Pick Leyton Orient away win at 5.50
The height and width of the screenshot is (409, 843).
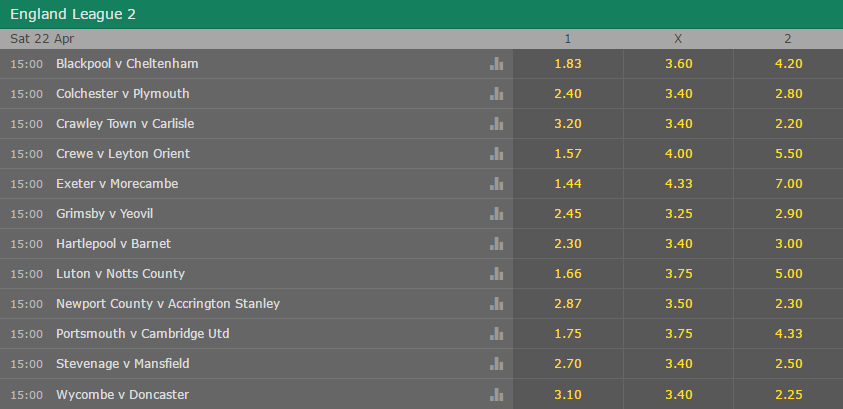pyautogui.click(x=788, y=154)
